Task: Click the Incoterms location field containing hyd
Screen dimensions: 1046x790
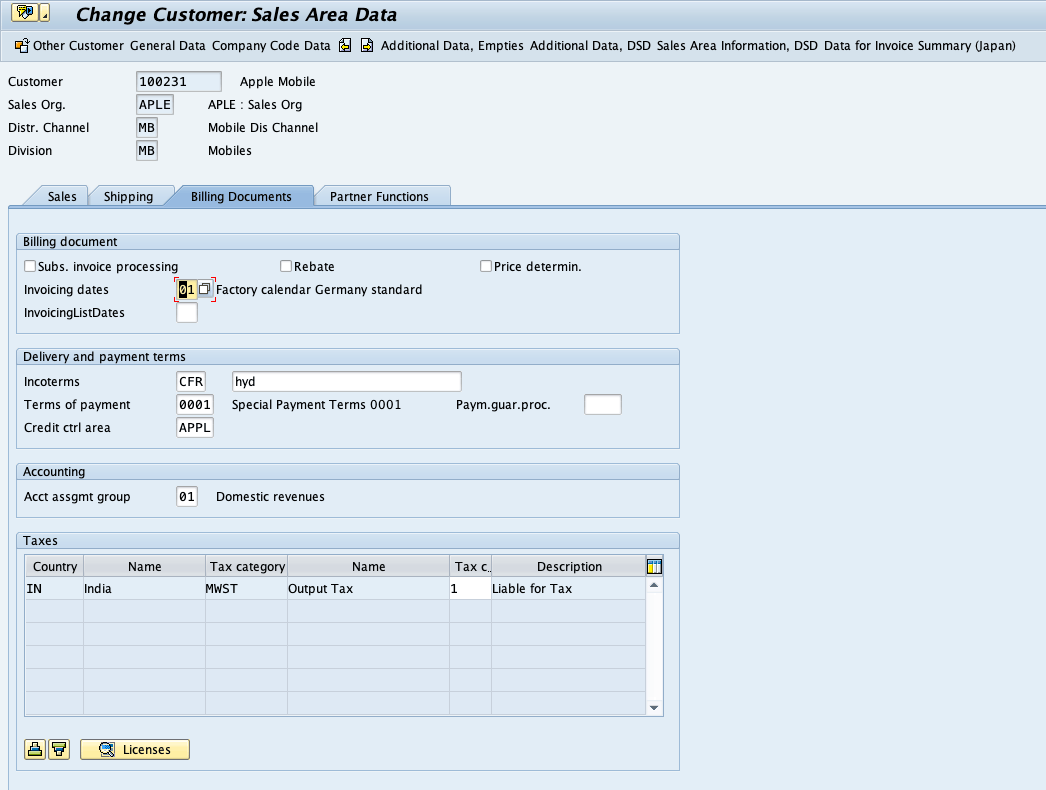Action: 347,381
